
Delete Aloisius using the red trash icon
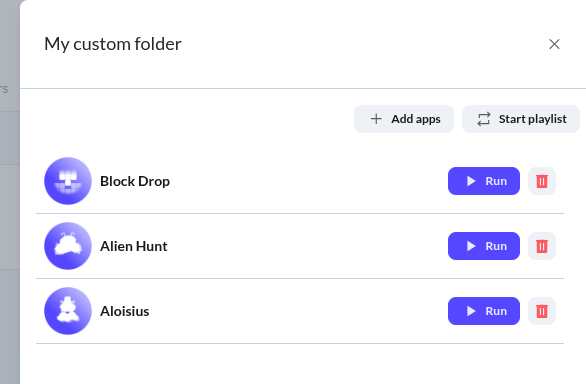point(542,311)
